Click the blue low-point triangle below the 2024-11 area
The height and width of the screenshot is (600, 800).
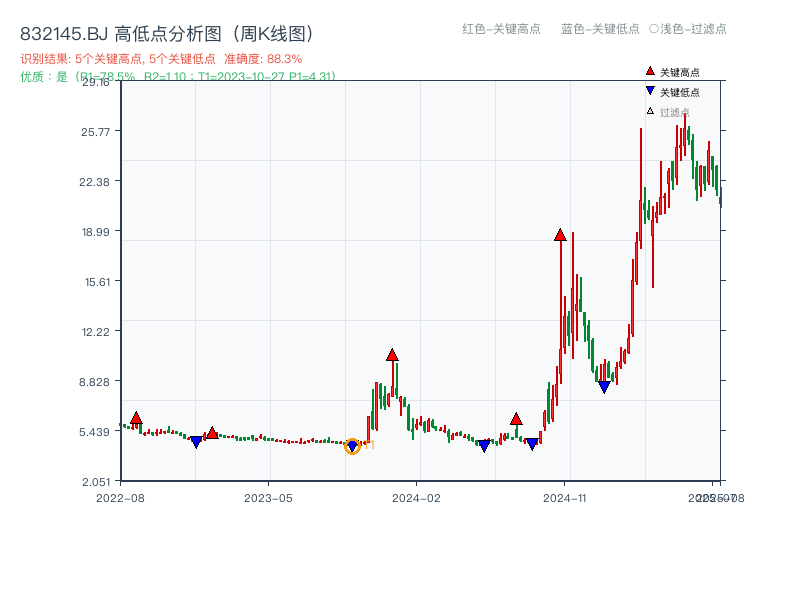[x=604, y=386]
